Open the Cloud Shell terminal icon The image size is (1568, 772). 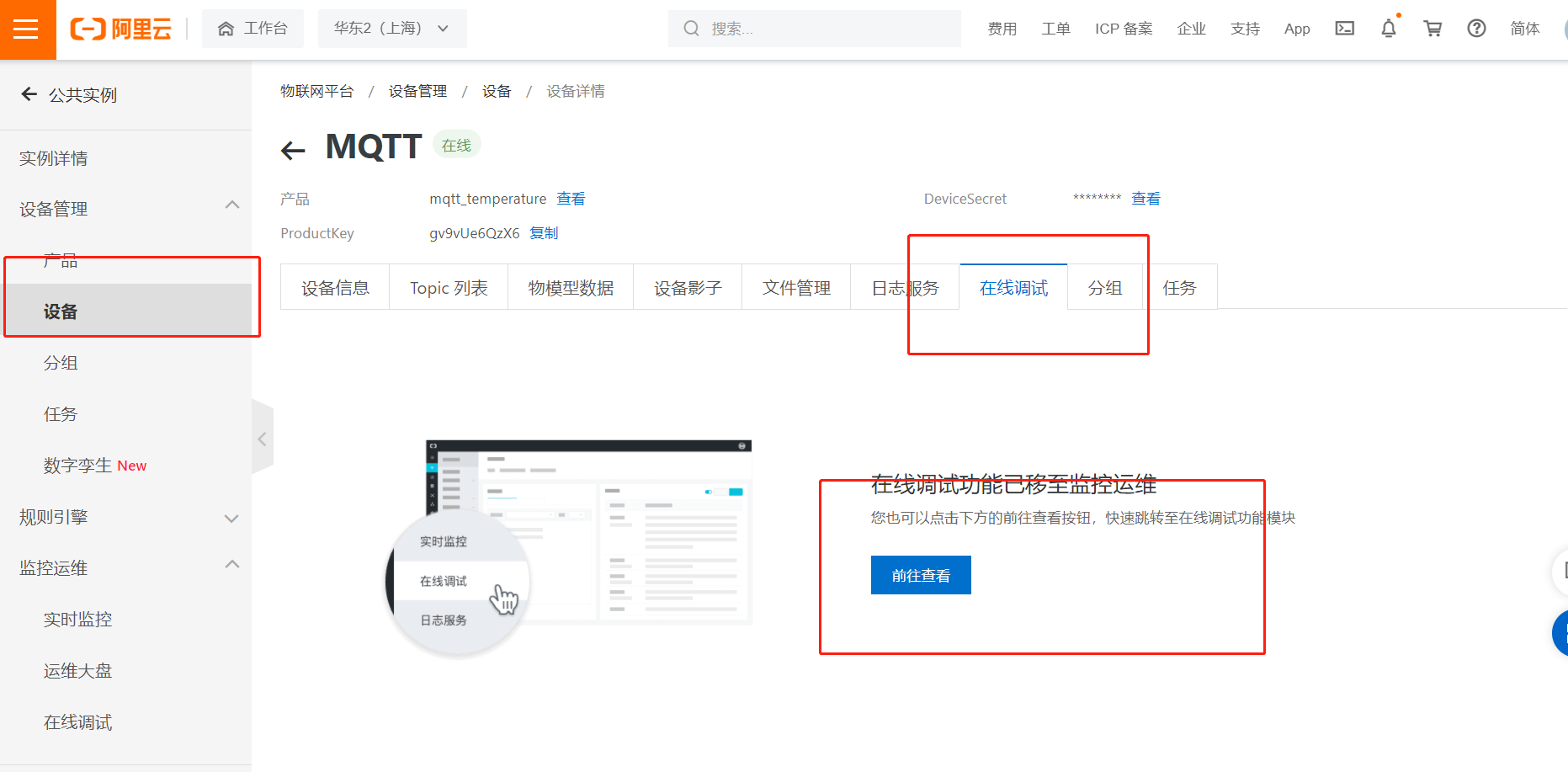[x=1345, y=29]
